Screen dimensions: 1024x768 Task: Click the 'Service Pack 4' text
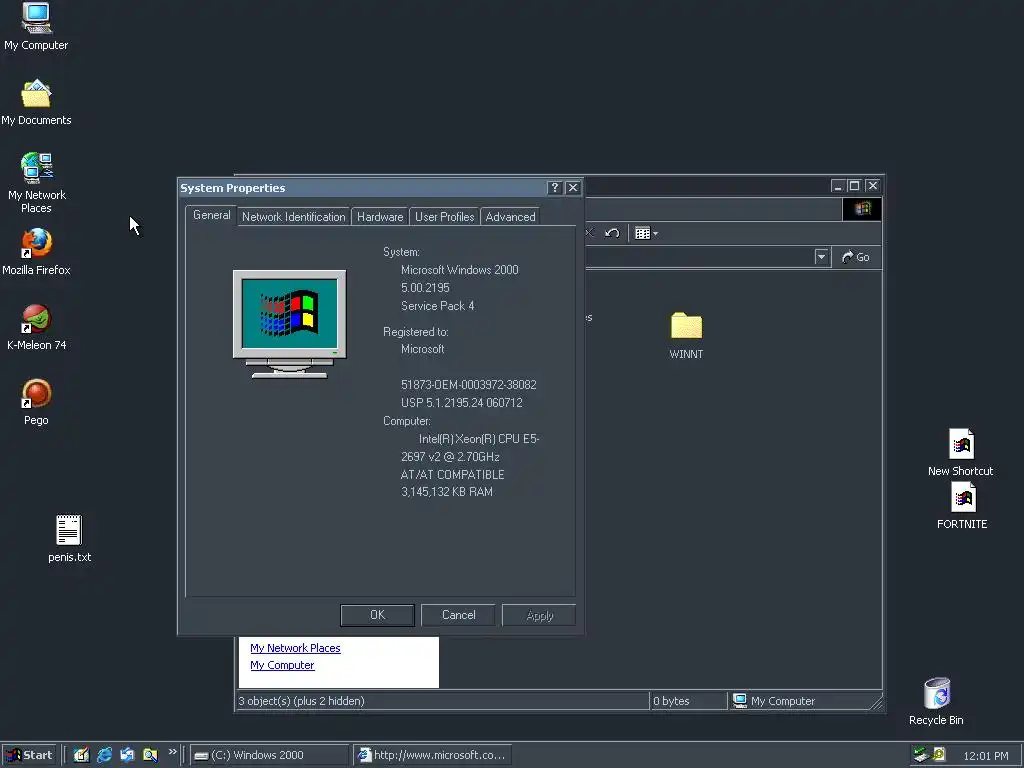coord(438,306)
